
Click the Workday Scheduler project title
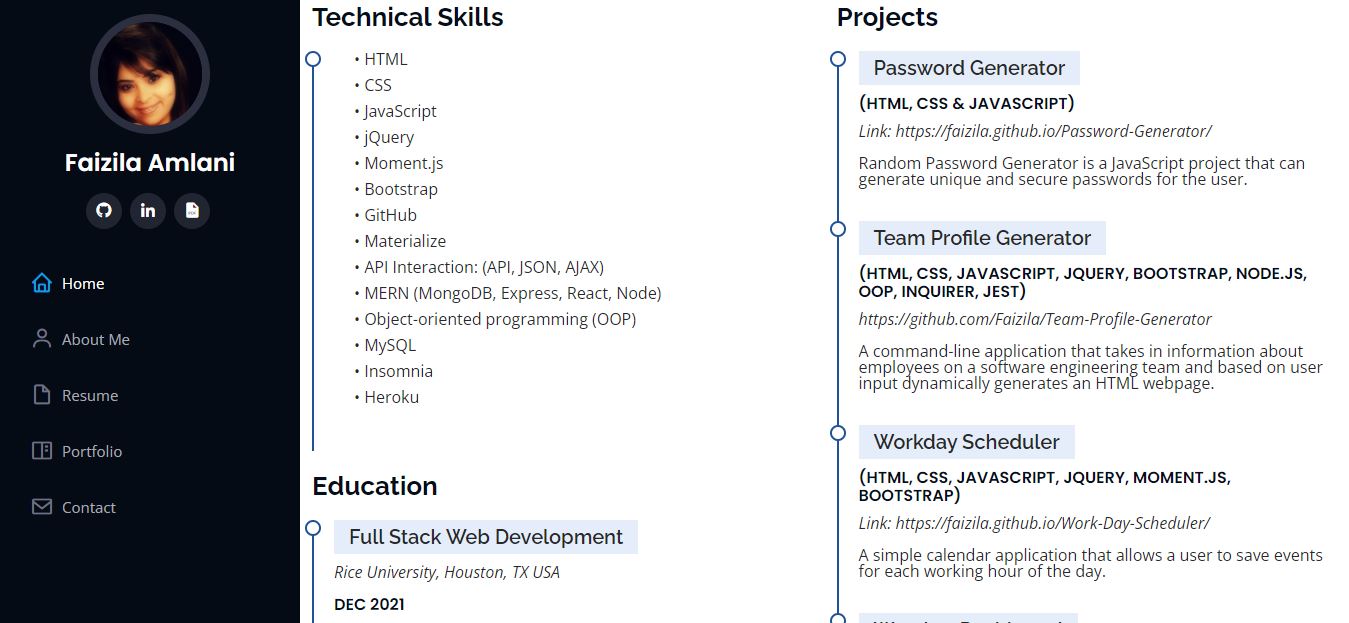pos(966,442)
